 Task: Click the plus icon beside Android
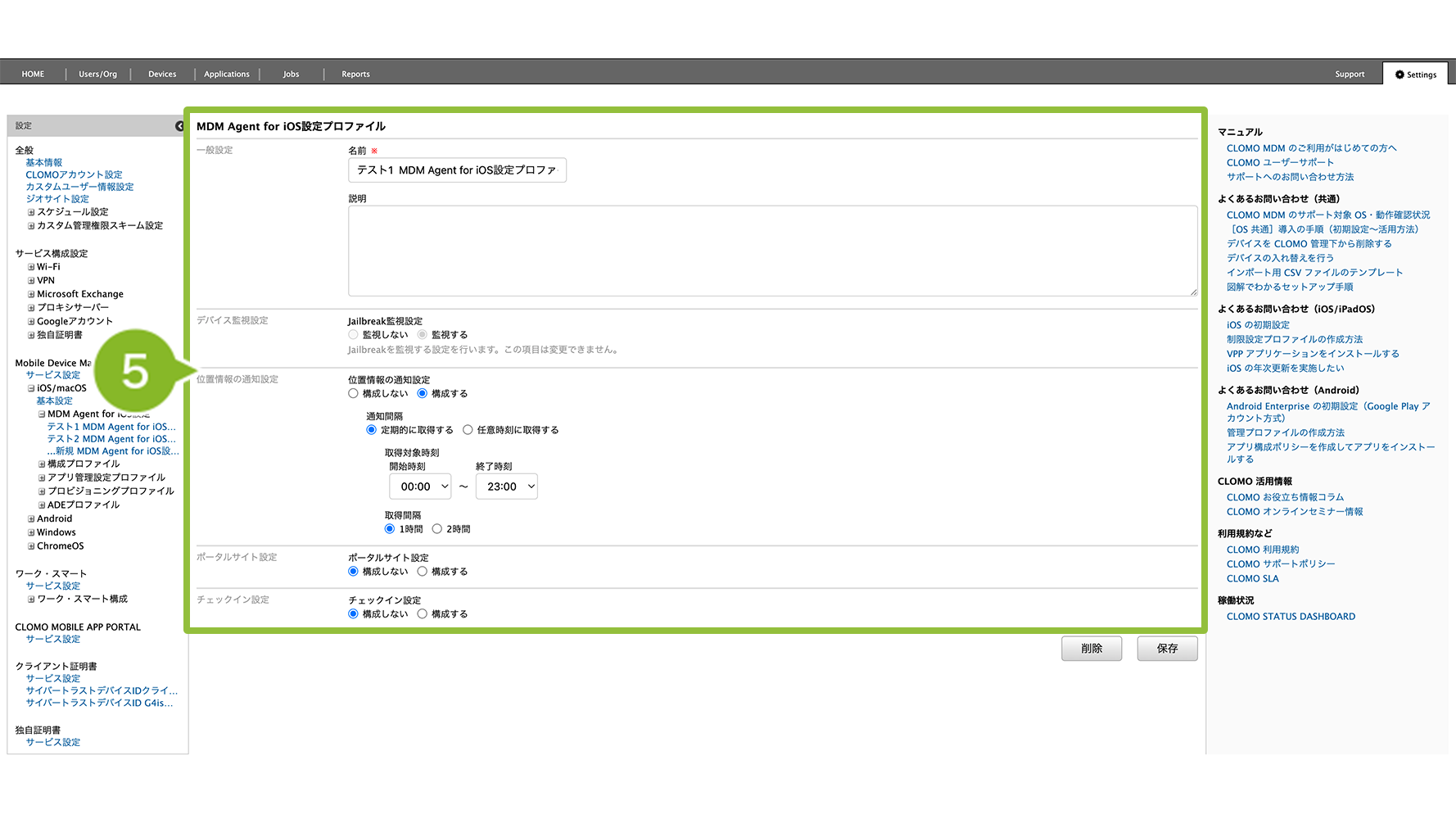31,519
